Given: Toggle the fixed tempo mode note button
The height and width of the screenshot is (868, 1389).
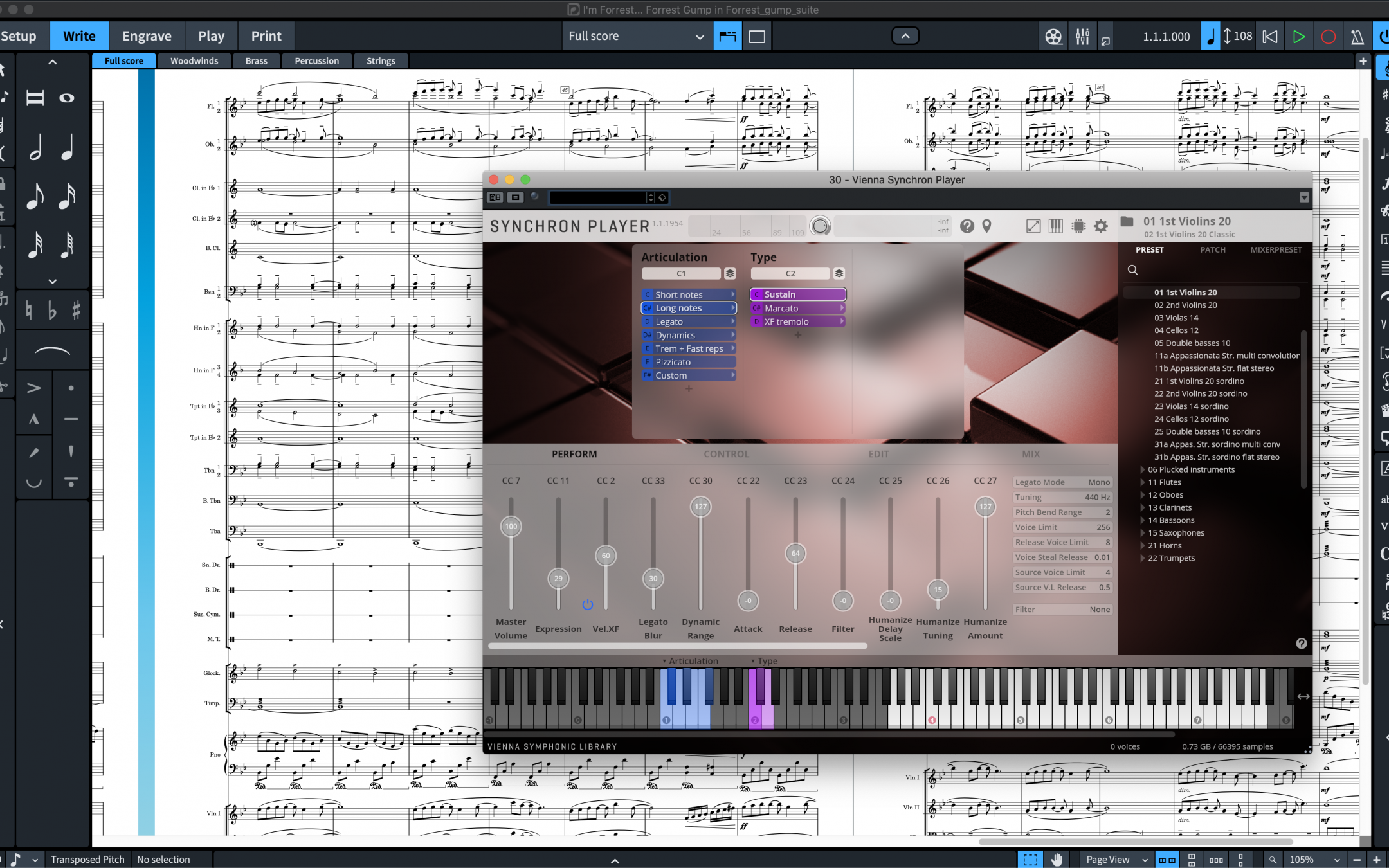Looking at the screenshot, I should 1210,37.
